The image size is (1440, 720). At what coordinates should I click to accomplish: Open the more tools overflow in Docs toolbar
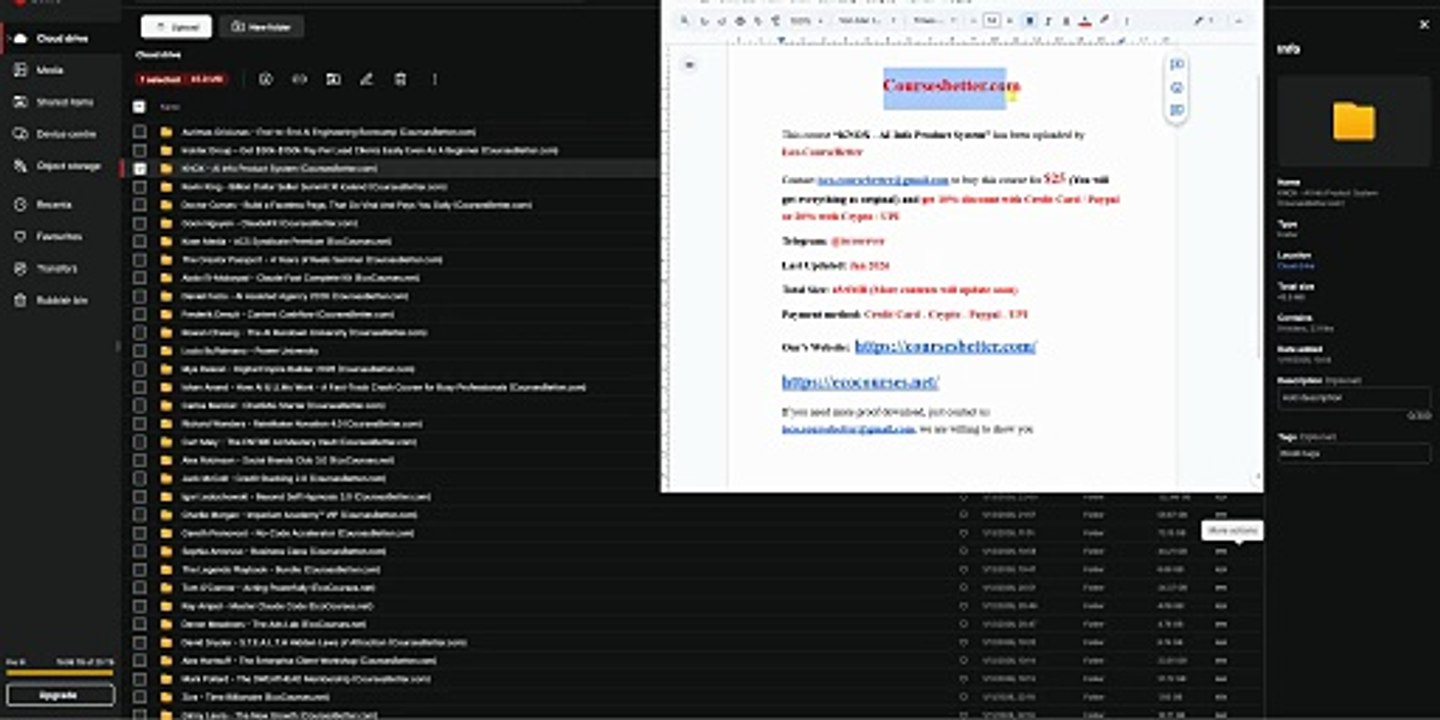point(1126,20)
